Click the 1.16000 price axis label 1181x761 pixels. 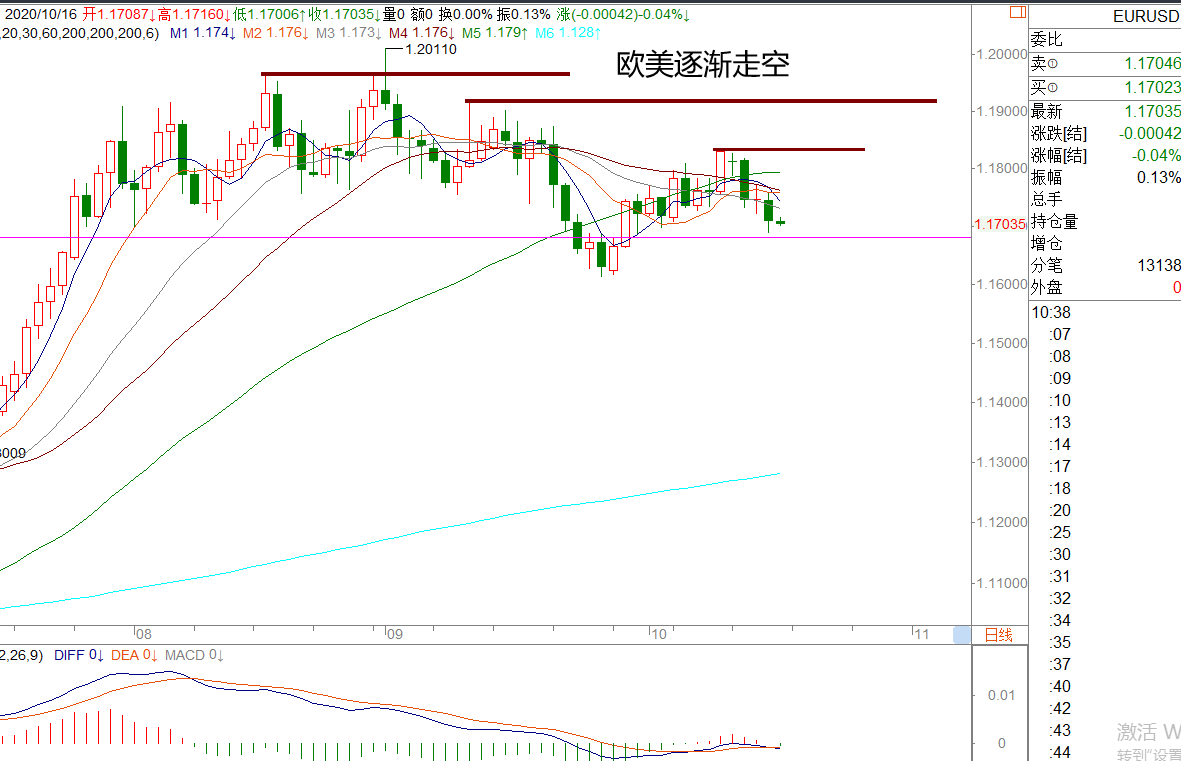tap(1002, 285)
